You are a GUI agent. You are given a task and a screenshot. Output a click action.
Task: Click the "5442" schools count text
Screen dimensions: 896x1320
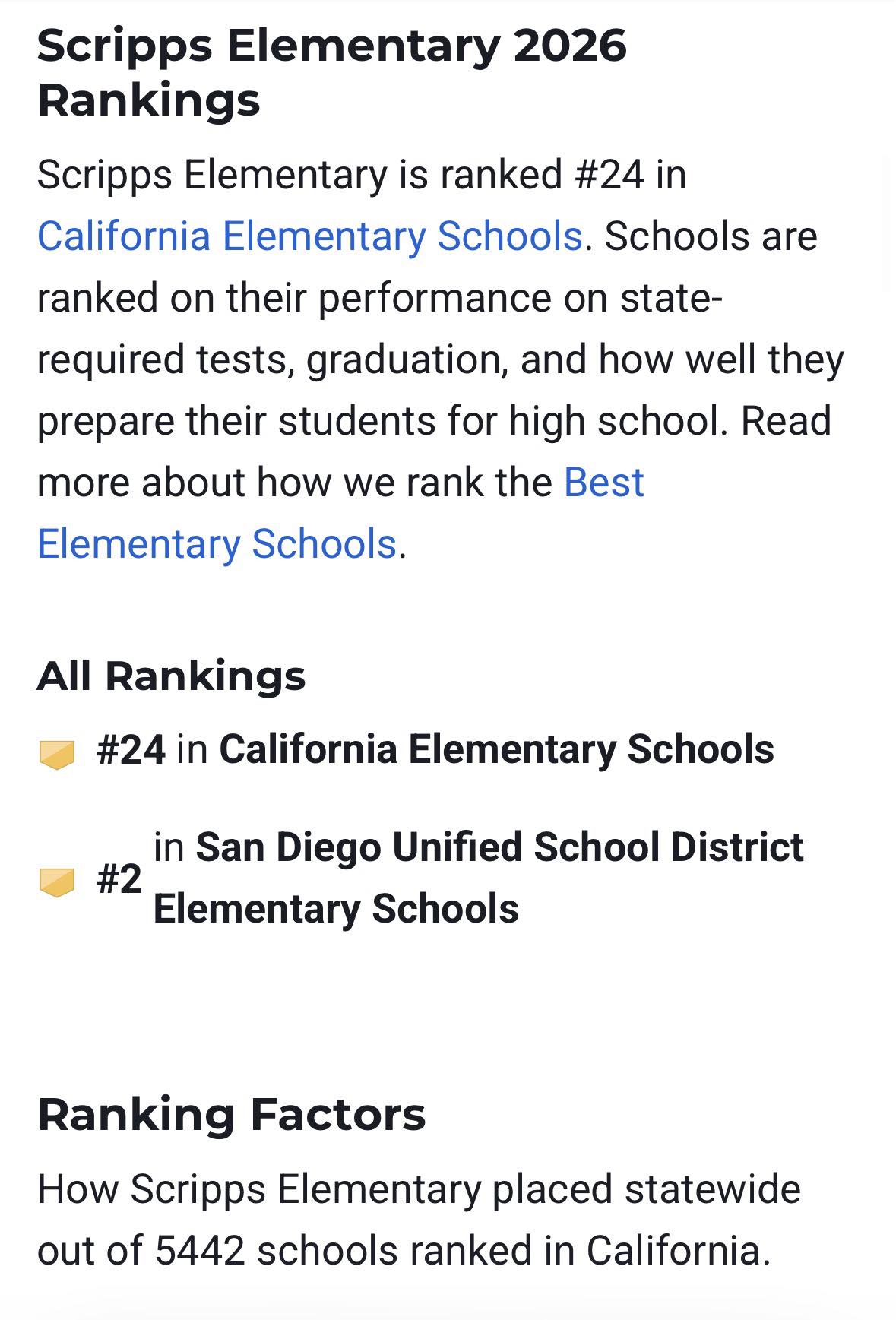[x=200, y=1251]
